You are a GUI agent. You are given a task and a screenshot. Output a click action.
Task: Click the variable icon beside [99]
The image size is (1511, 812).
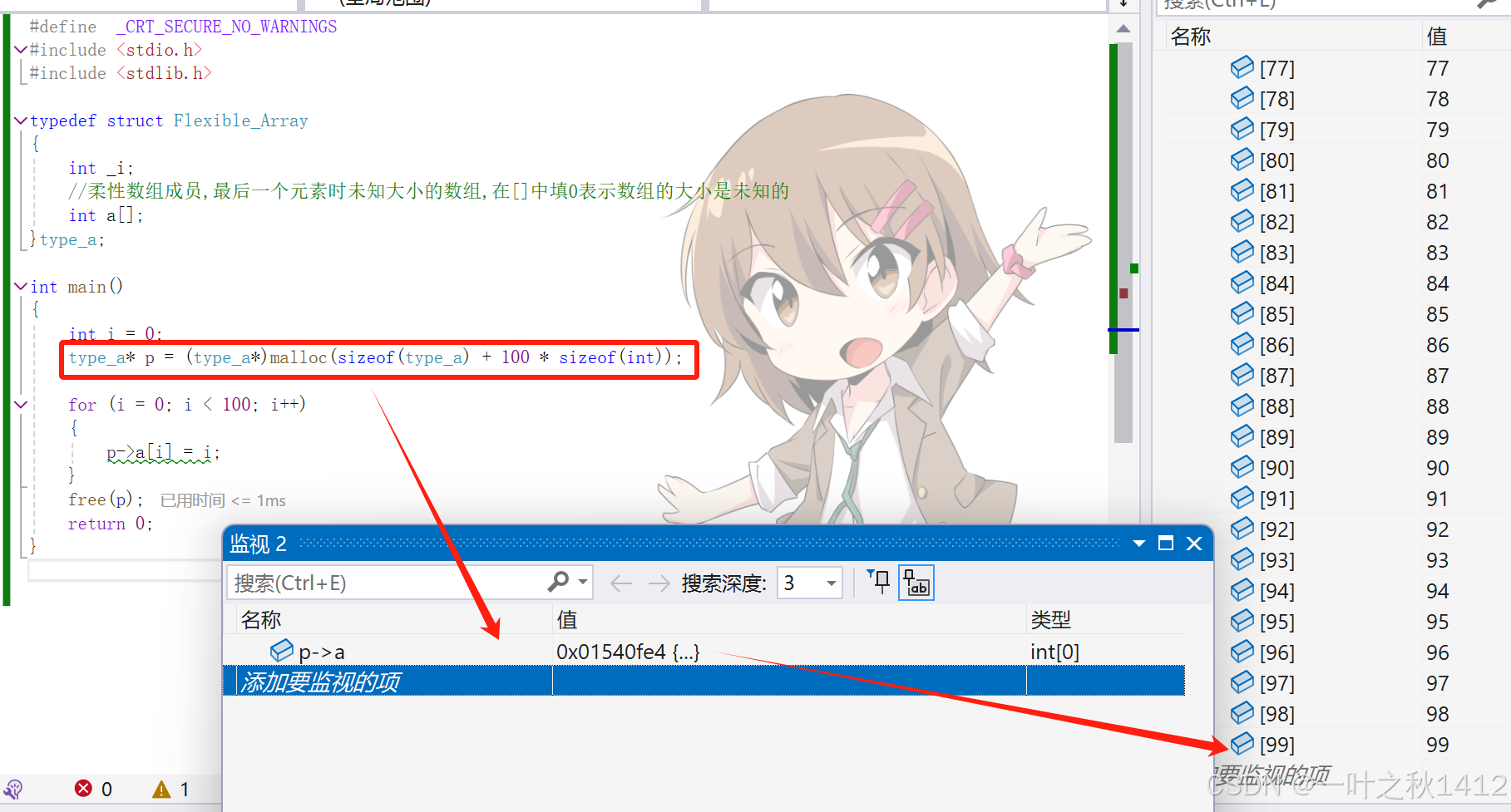[1242, 743]
